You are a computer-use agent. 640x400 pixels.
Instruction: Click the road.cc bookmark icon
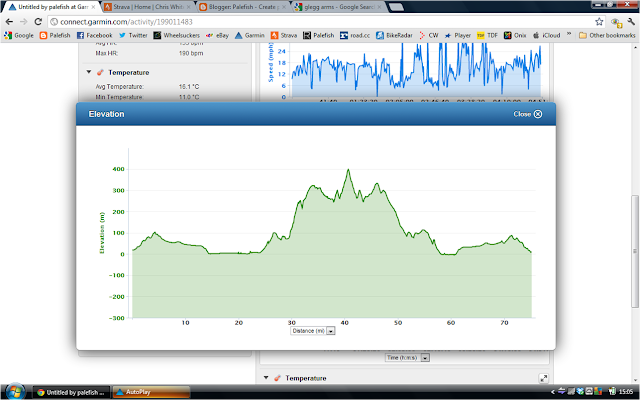click(x=344, y=36)
